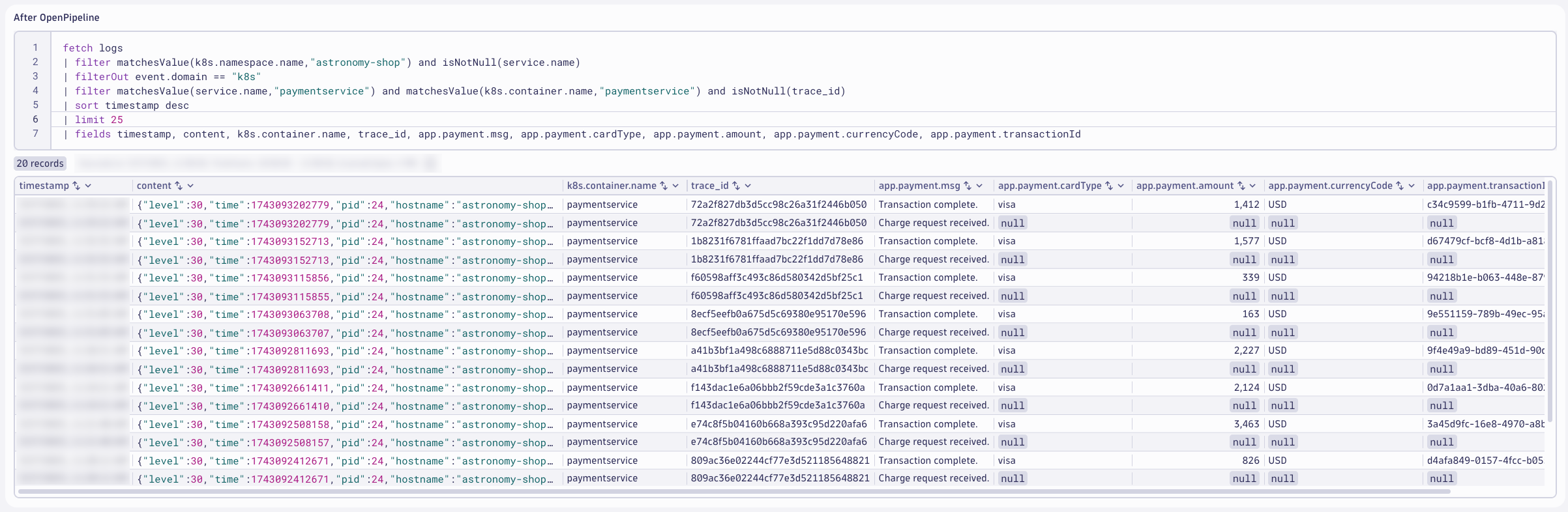Click the trace_id column sort icon

[736, 186]
